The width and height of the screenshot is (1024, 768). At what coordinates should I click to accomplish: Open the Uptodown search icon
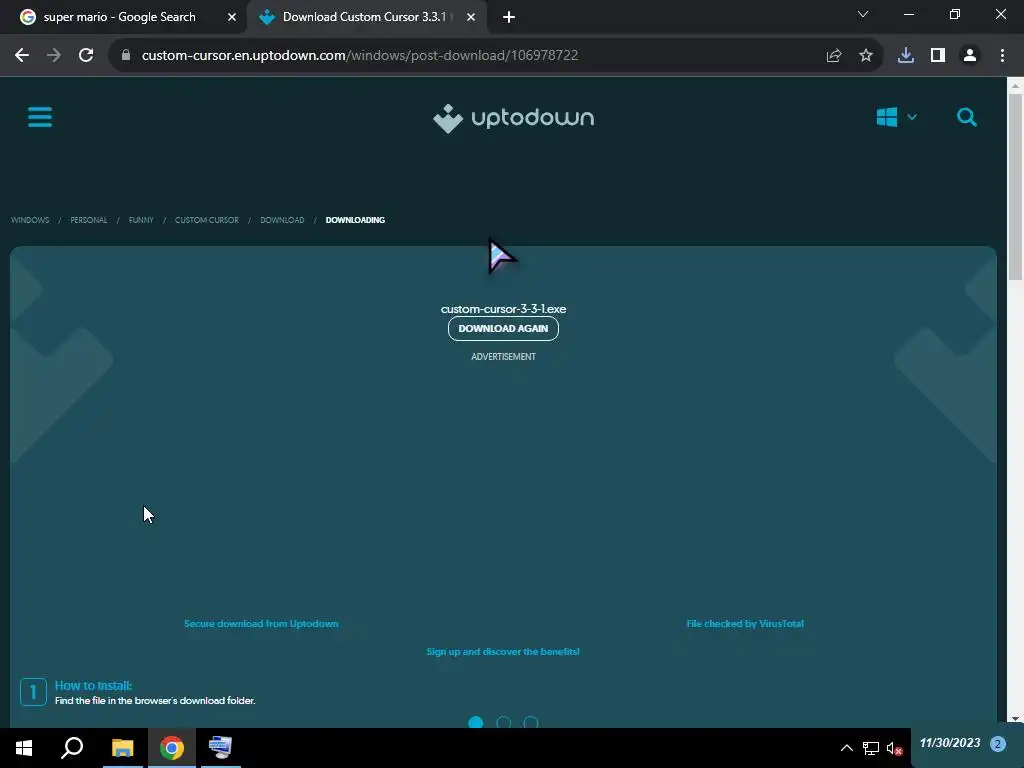(967, 118)
